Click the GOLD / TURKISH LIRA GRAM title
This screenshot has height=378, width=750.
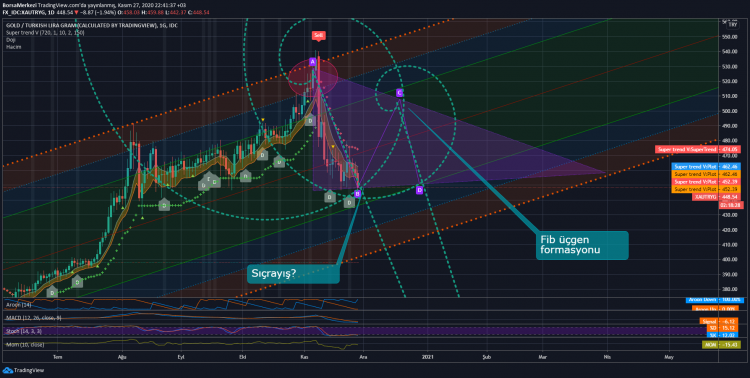pyautogui.click(x=91, y=25)
